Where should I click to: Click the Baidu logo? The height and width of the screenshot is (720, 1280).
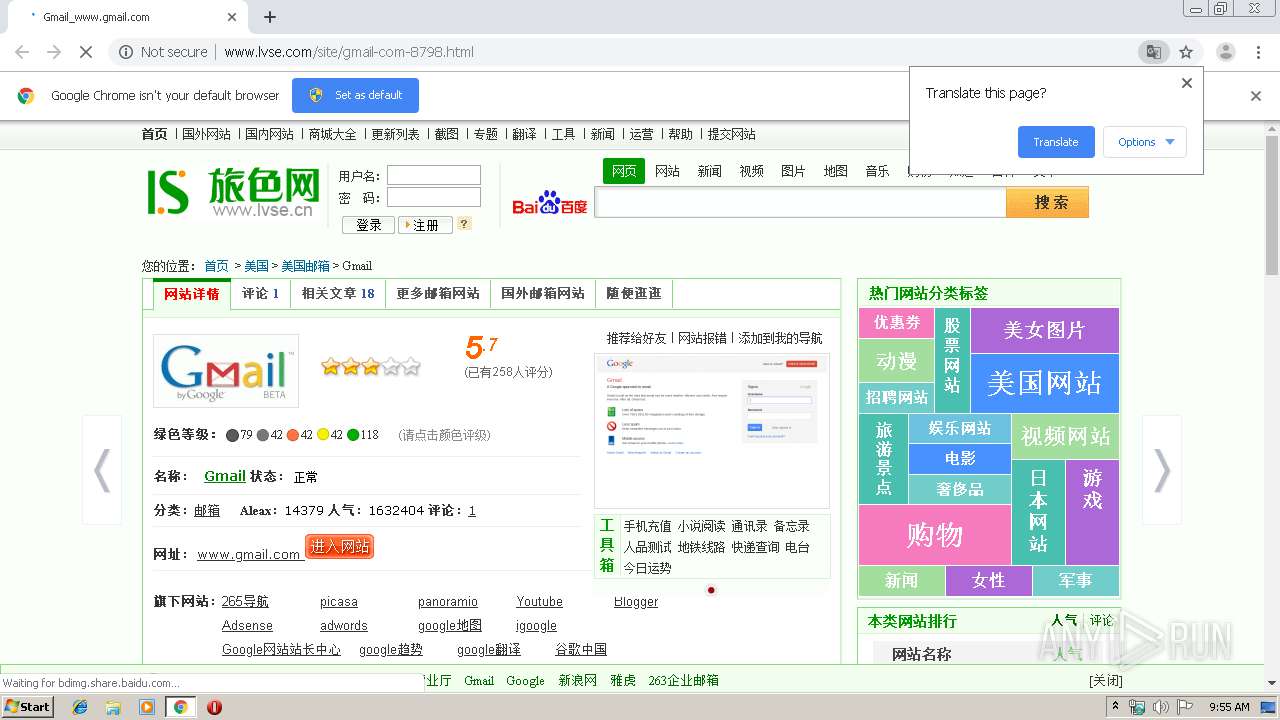[x=550, y=203]
